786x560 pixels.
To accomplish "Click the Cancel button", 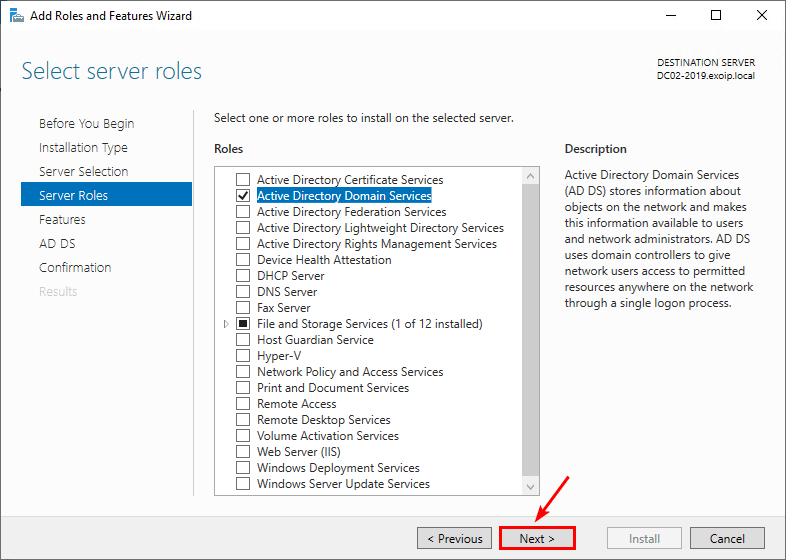I will (x=727, y=538).
